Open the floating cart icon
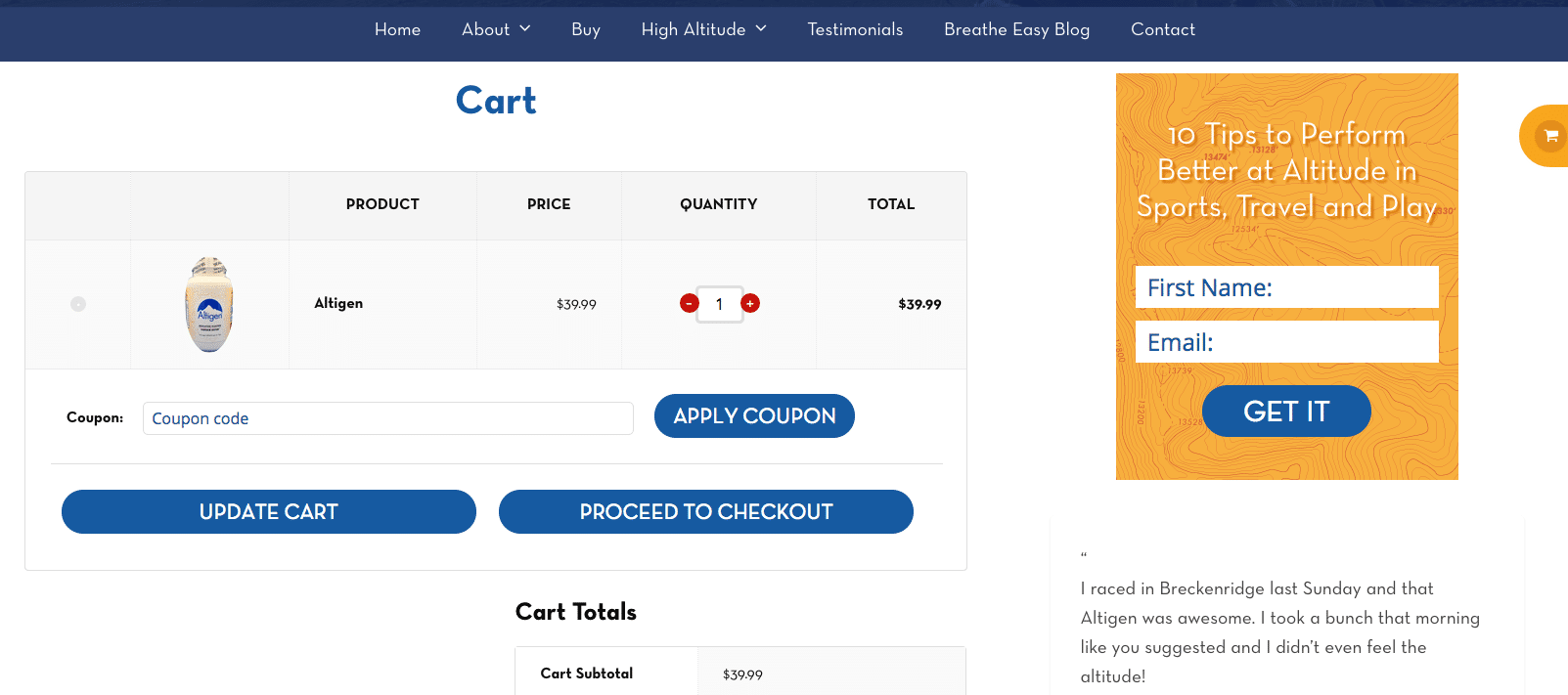Image resolution: width=1568 pixels, height=695 pixels. point(1549,136)
